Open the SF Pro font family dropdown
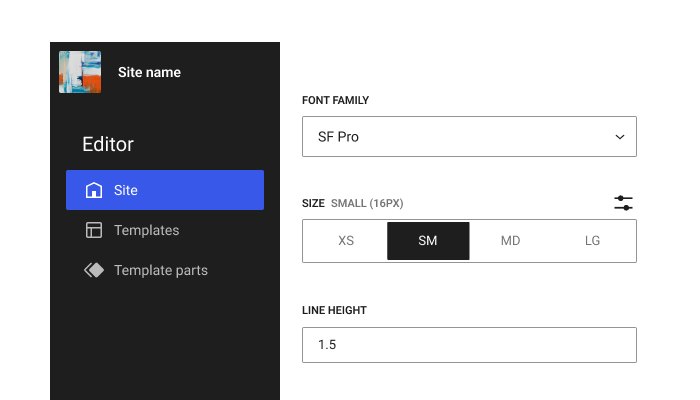Image resolution: width=700 pixels, height=400 pixels. coord(469,137)
